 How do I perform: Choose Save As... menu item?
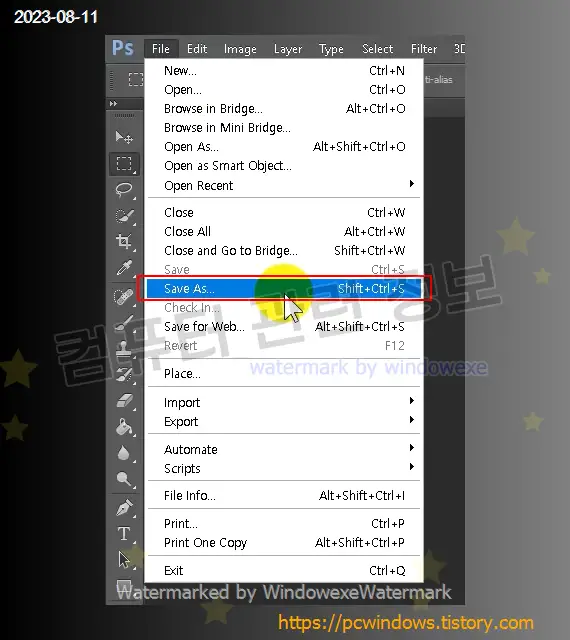coord(284,289)
